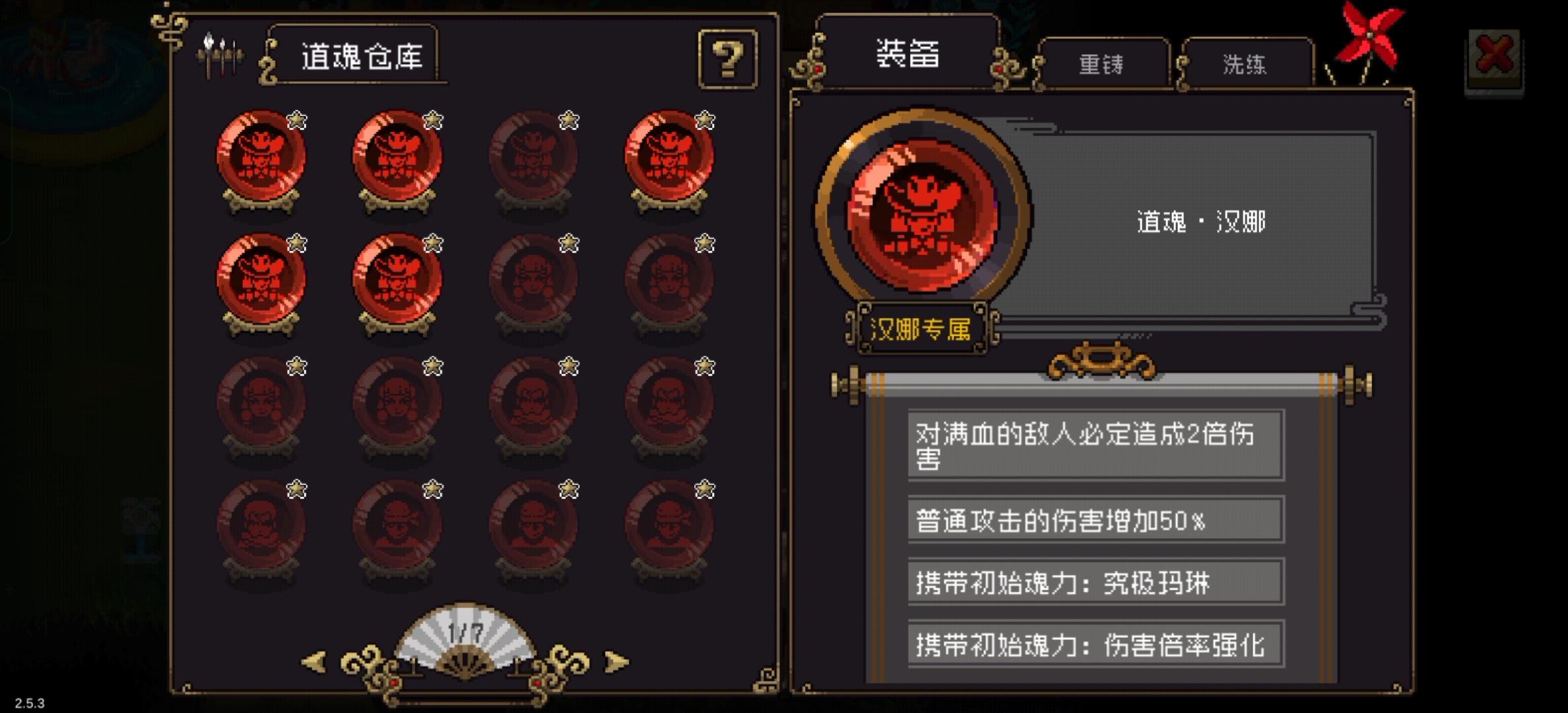Click the large equipped 道魂·汉娜 orb
The image size is (1568, 713).
[923, 215]
